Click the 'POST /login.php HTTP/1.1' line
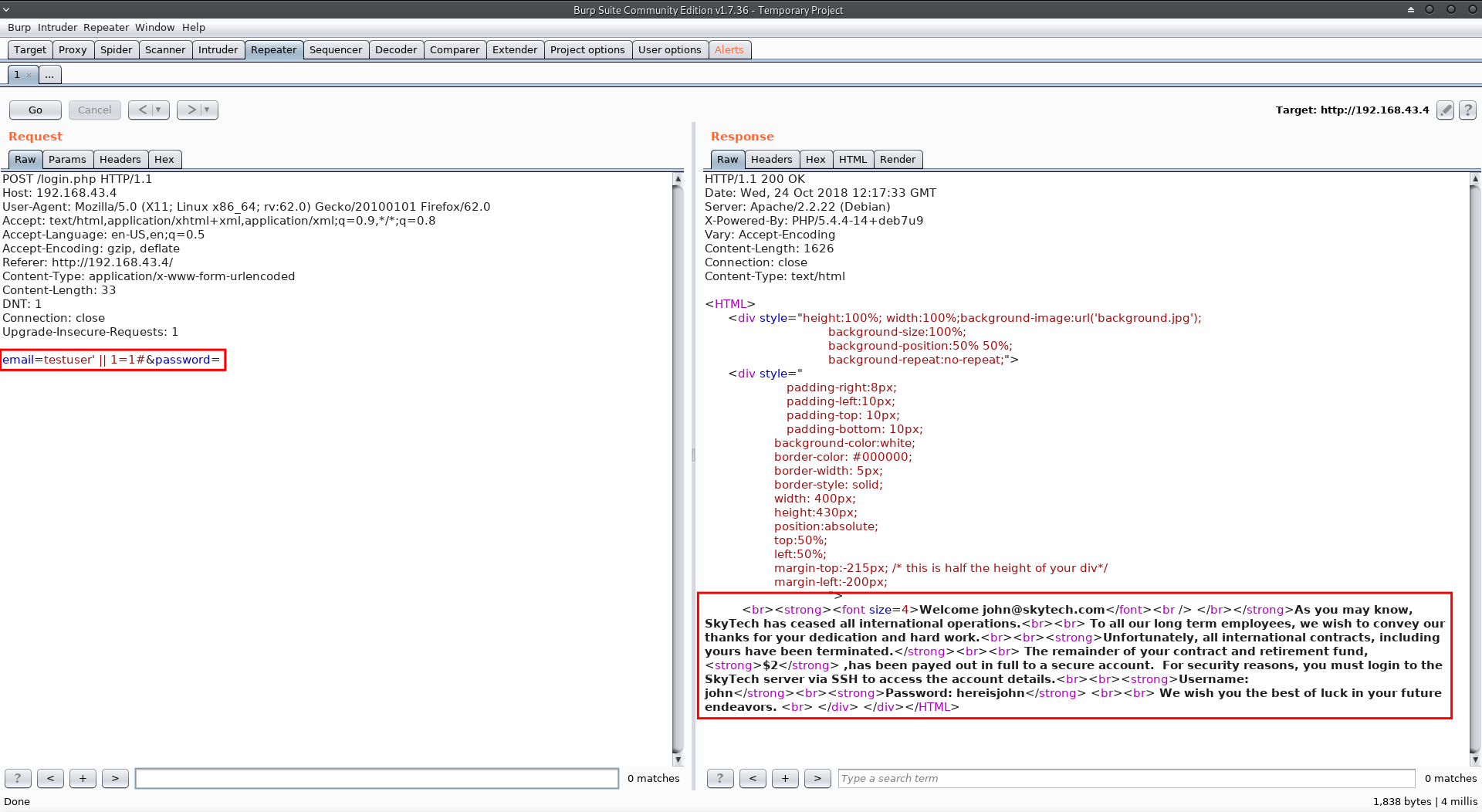The width and height of the screenshot is (1482, 812). pyautogui.click(x=77, y=179)
